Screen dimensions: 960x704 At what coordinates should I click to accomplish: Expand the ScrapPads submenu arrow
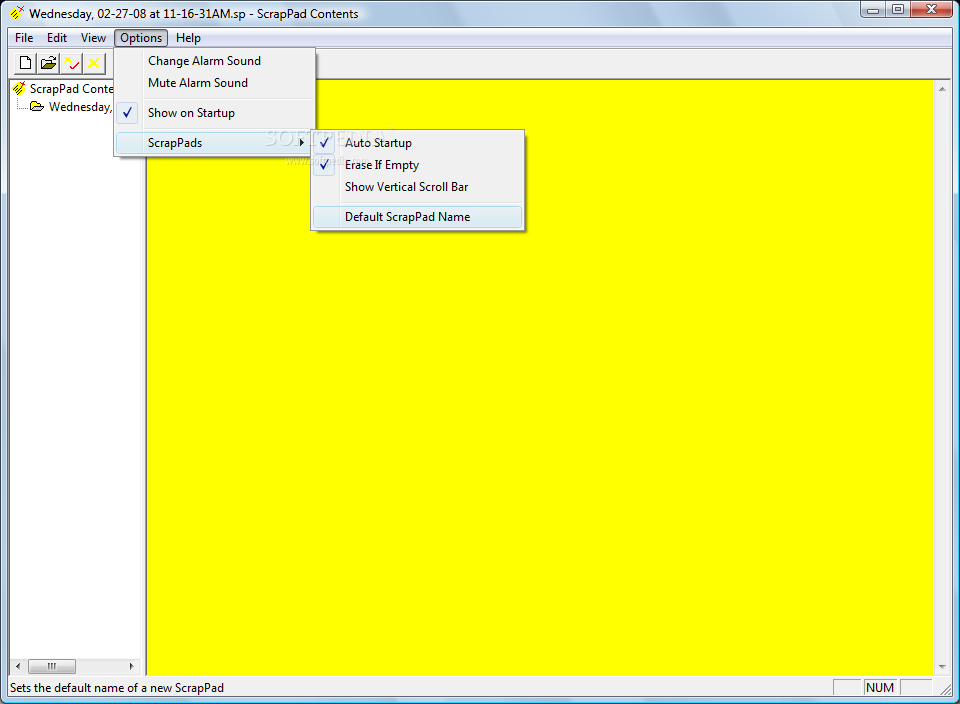click(301, 143)
